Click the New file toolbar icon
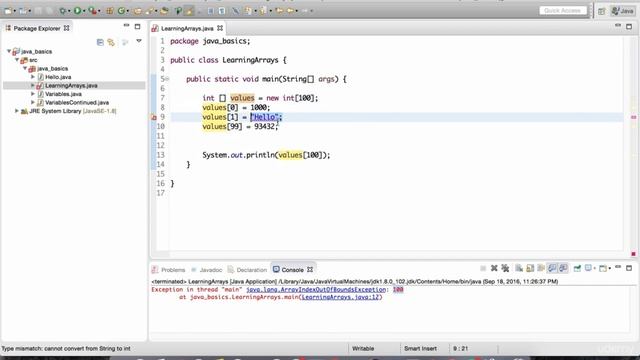 pyautogui.click(x=8, y=11)
